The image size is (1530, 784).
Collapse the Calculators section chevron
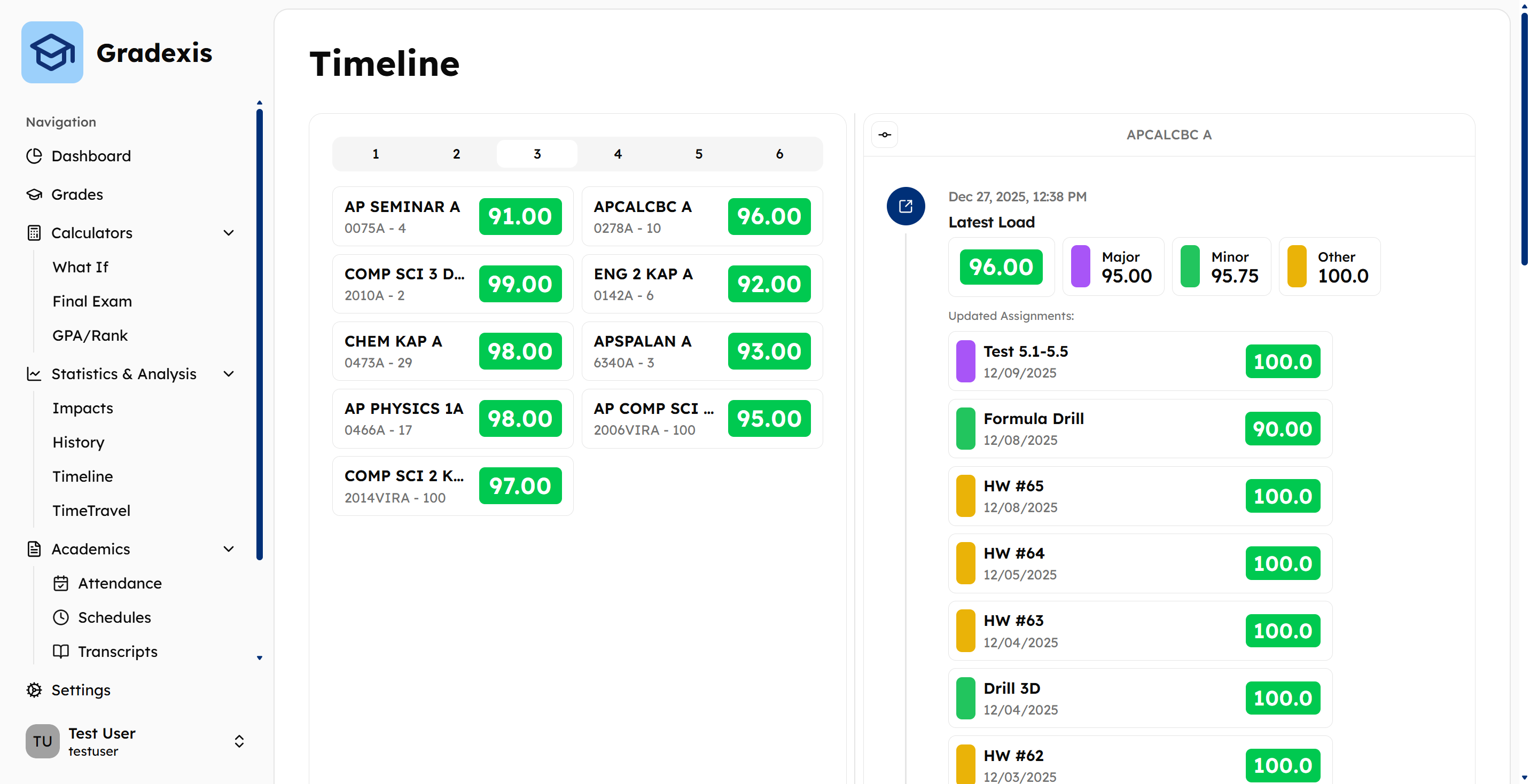229,233
